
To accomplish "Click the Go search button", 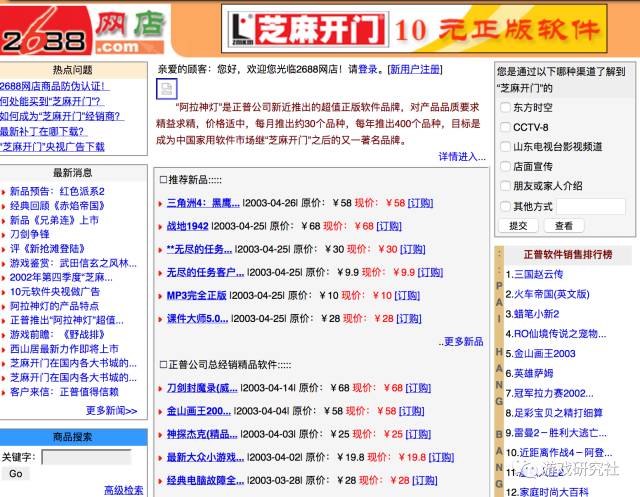I will click(16, 474).
